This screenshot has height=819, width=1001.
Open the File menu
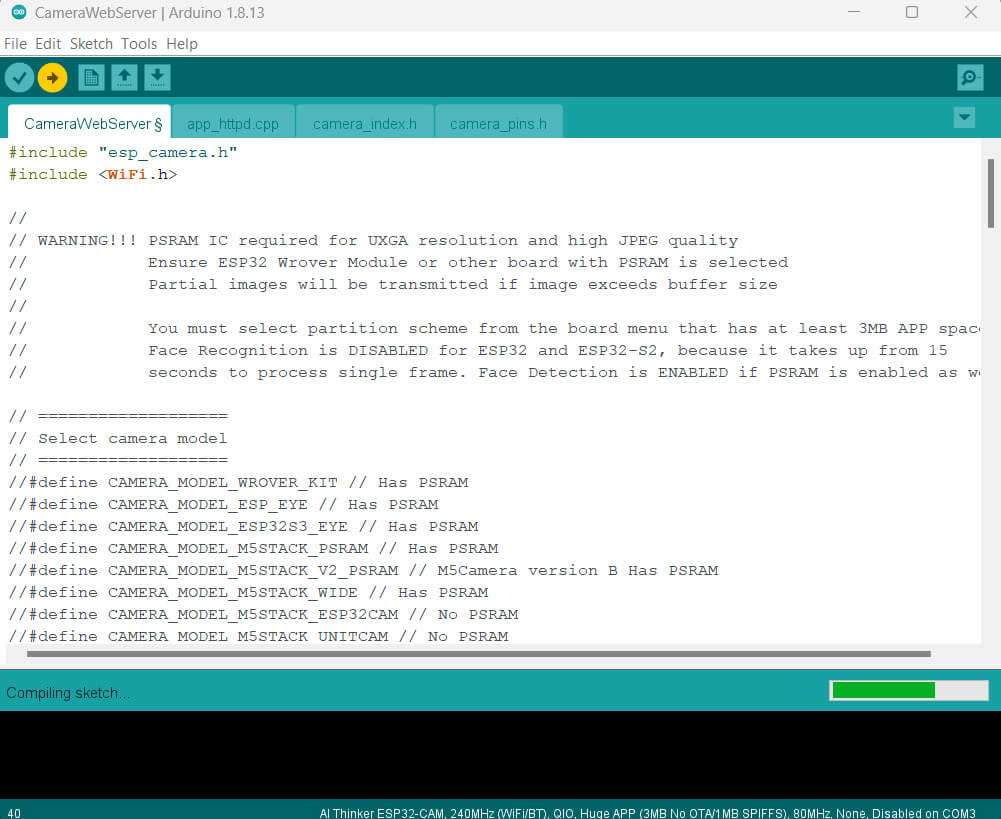pyautogui.click(x=15, y=44)
